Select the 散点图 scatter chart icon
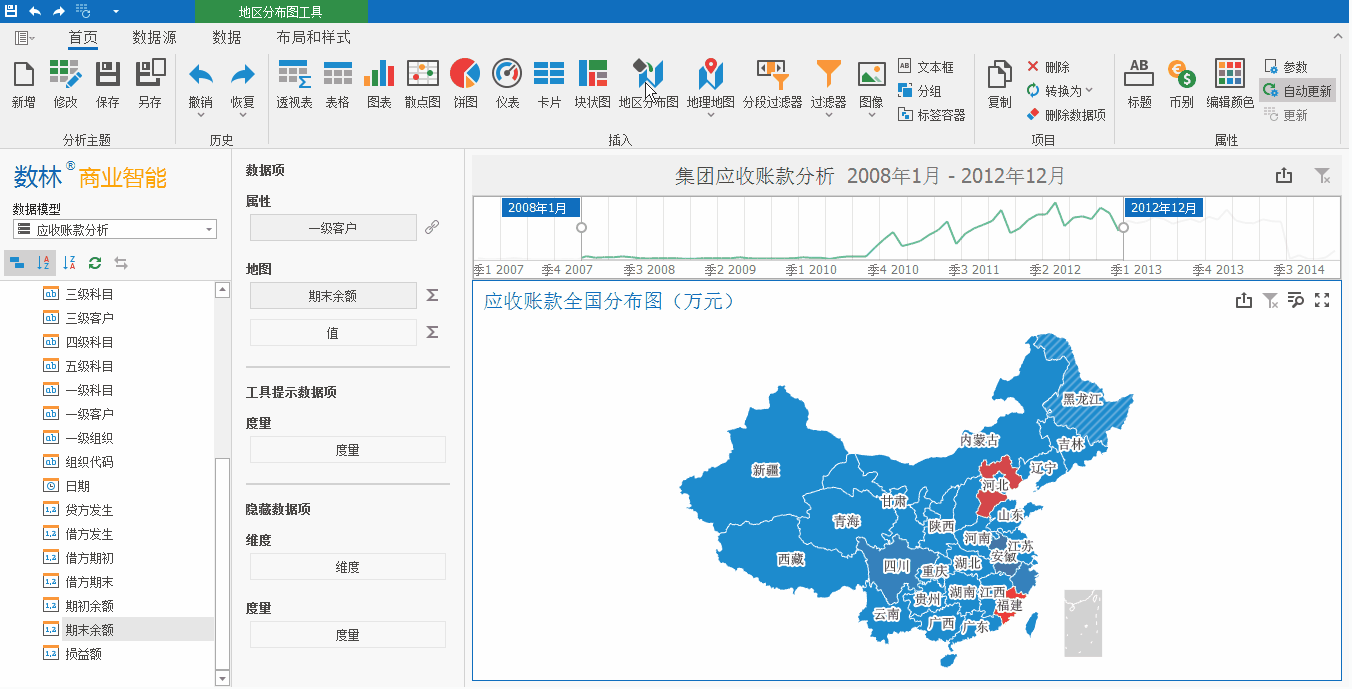 [422, 85]
